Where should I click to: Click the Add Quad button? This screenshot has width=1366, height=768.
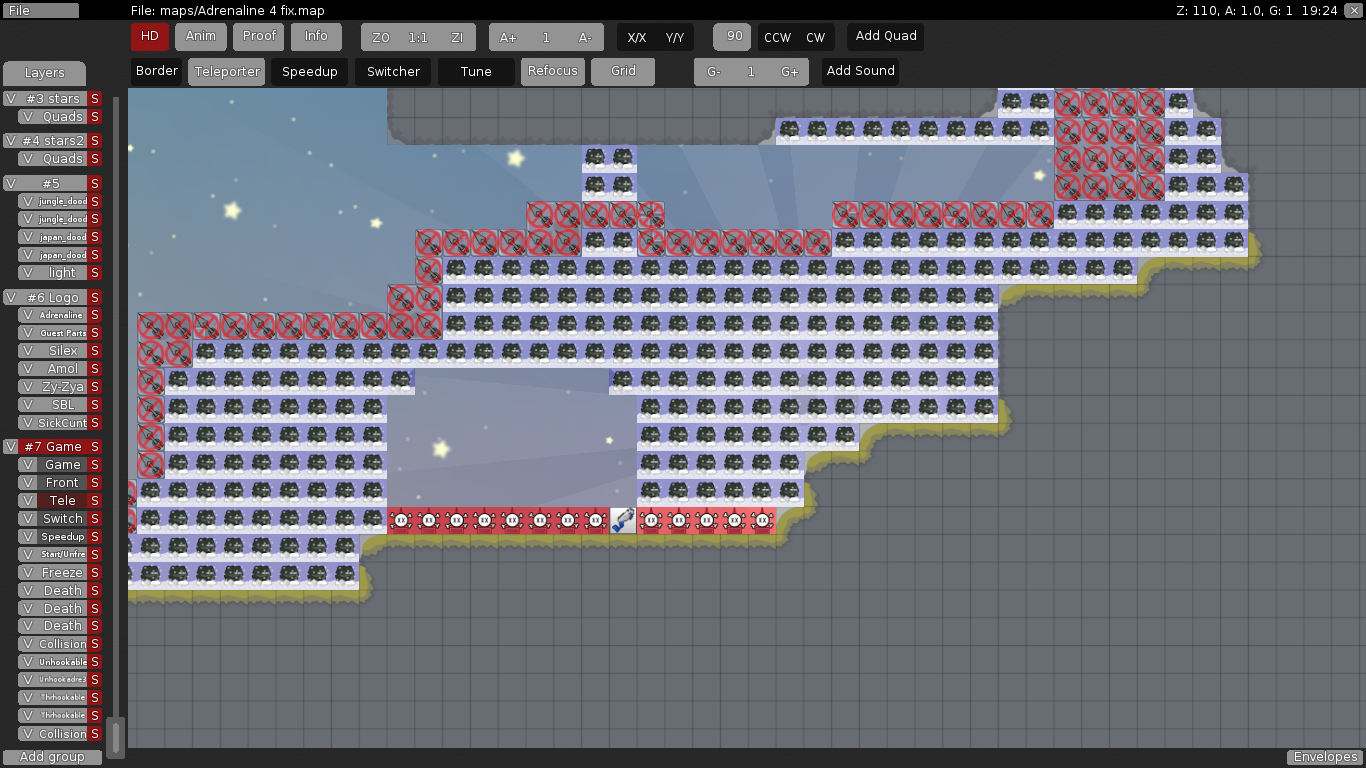pyautogui.click(x=886, y=36)
